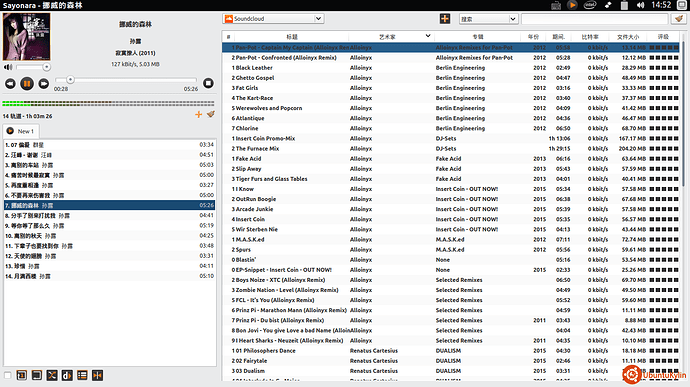This screenshot has width=690, height=387.
Task: Toggle the gapless playback icon
Action: click(97, 375)
